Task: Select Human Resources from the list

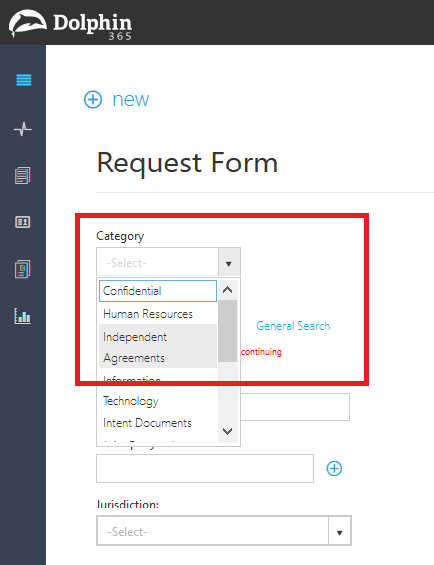Action: click(x=158, y=313)
